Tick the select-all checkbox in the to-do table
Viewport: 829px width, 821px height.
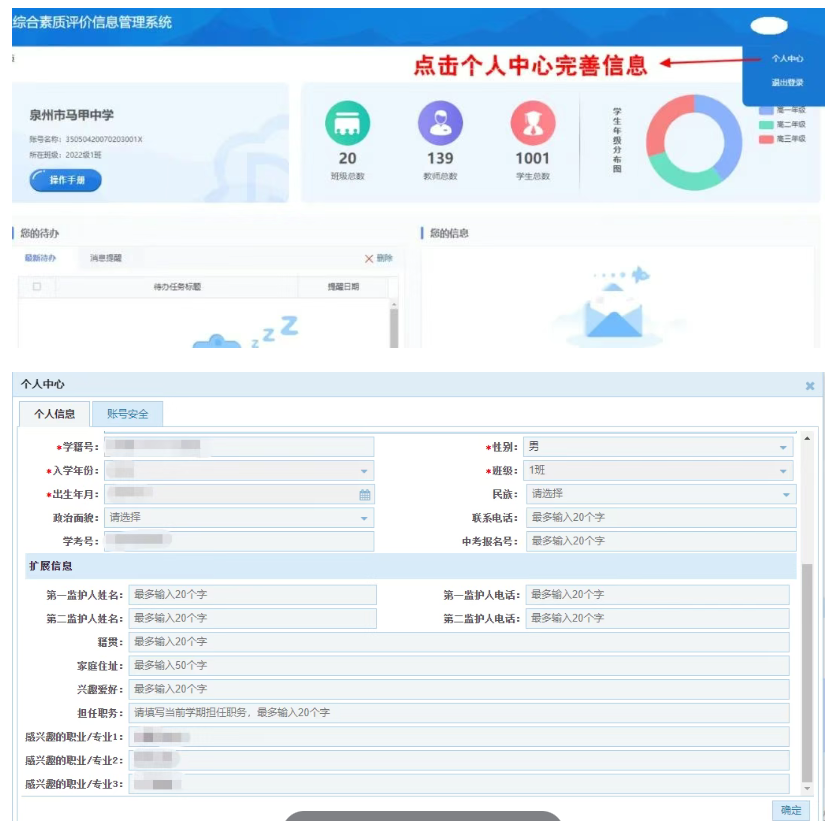point(37,287)
